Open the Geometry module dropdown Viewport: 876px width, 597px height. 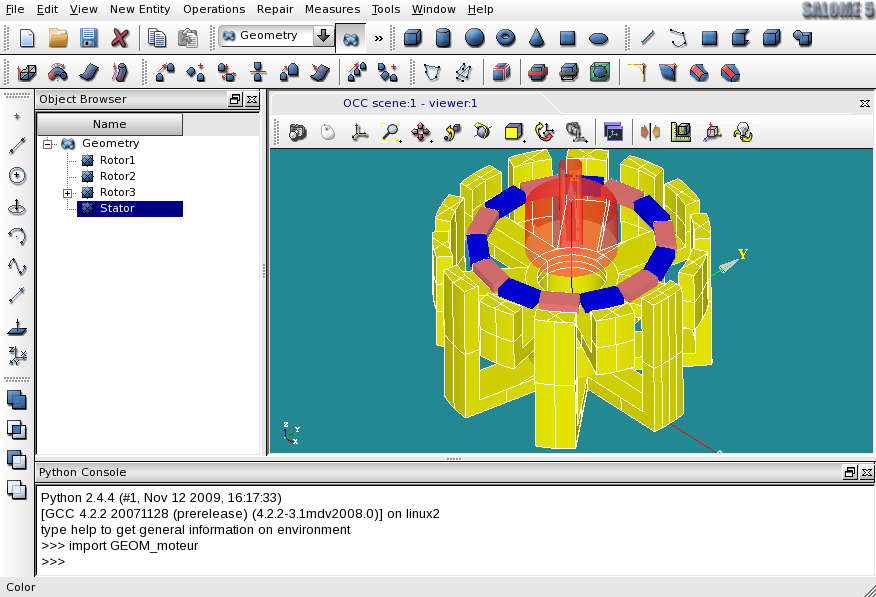[323, 36]
